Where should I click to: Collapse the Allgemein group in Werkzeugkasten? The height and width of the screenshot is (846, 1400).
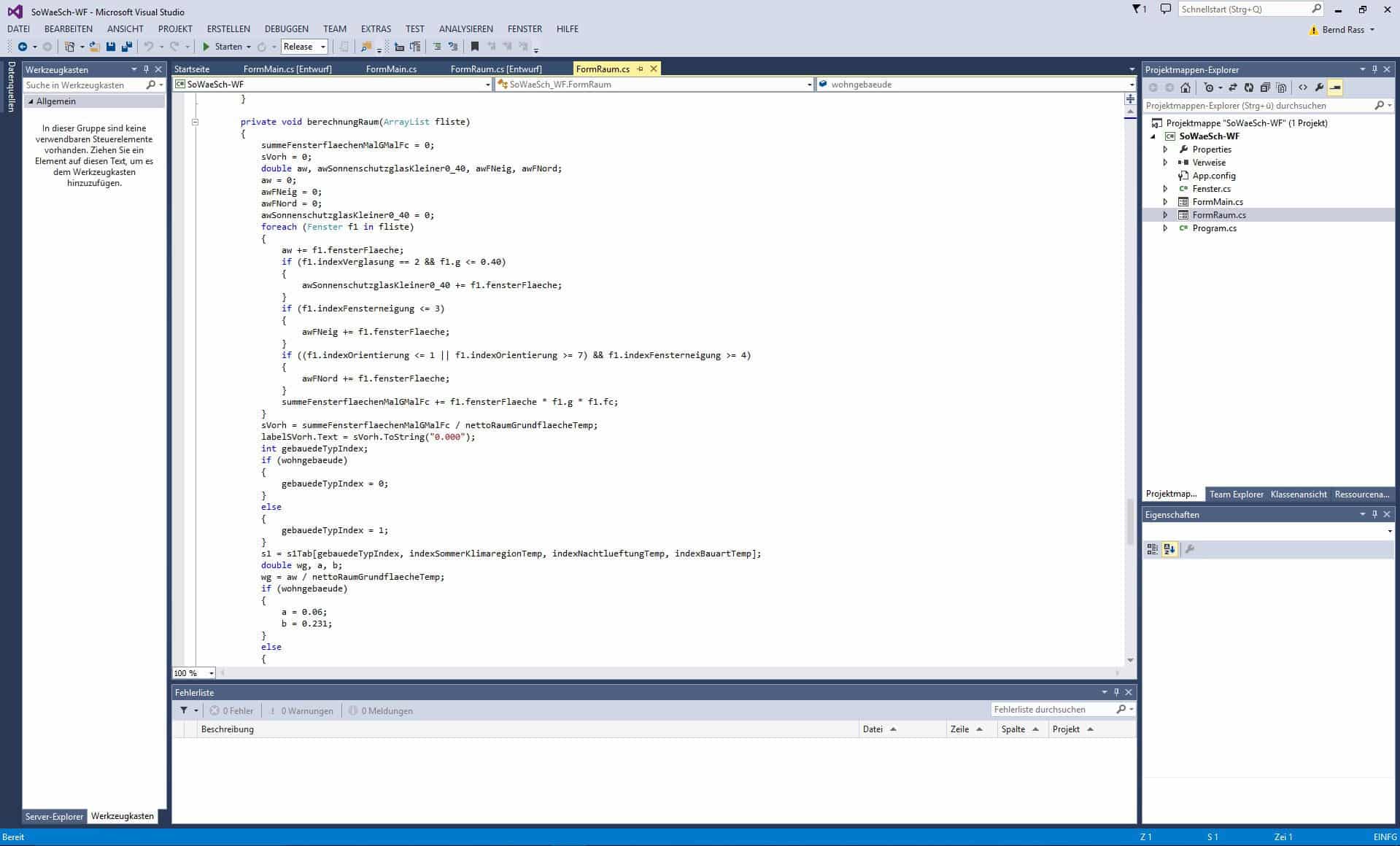click(x=31, y=101)
